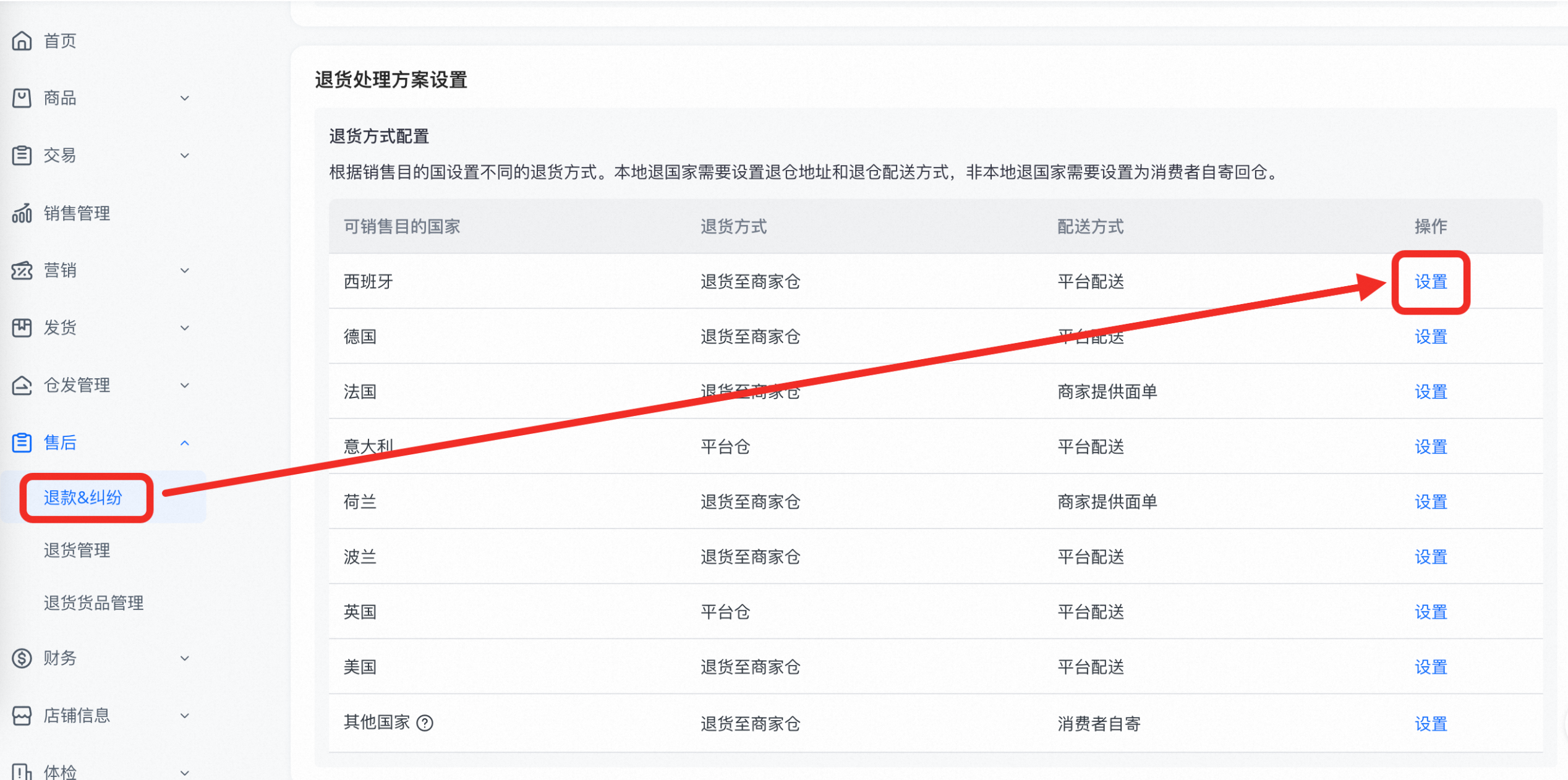Viewport: 1568px width, 780px height.
Task: Select the highlighted 退款&纠纷 menu entry
Action: tap(83, 497)
